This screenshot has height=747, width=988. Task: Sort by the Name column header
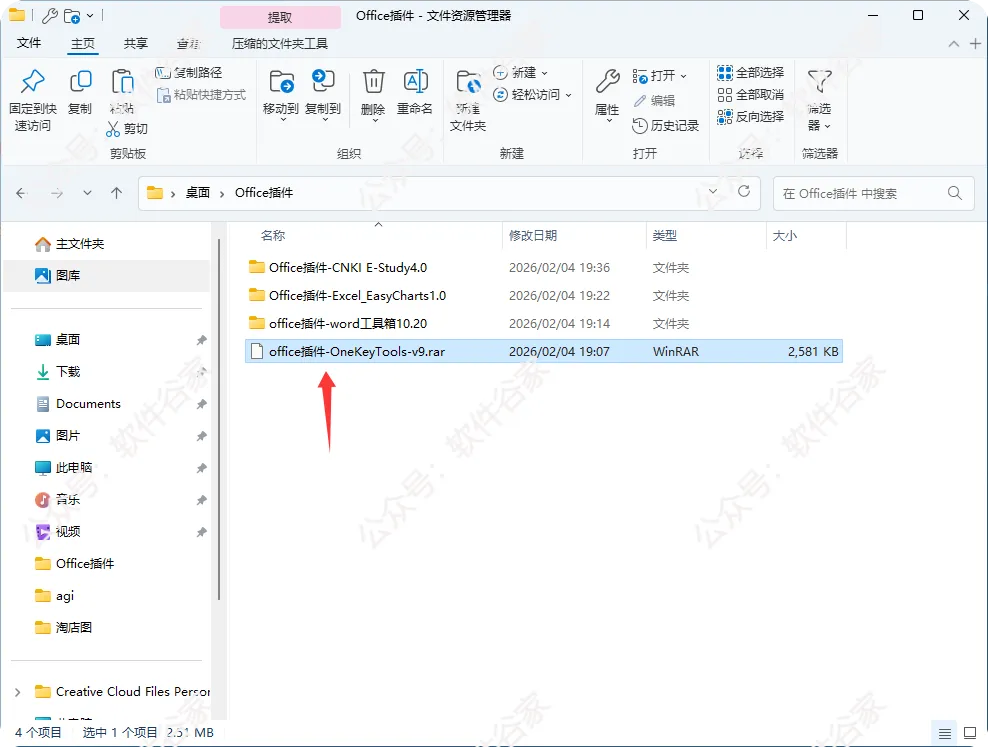tap(273, 236)
